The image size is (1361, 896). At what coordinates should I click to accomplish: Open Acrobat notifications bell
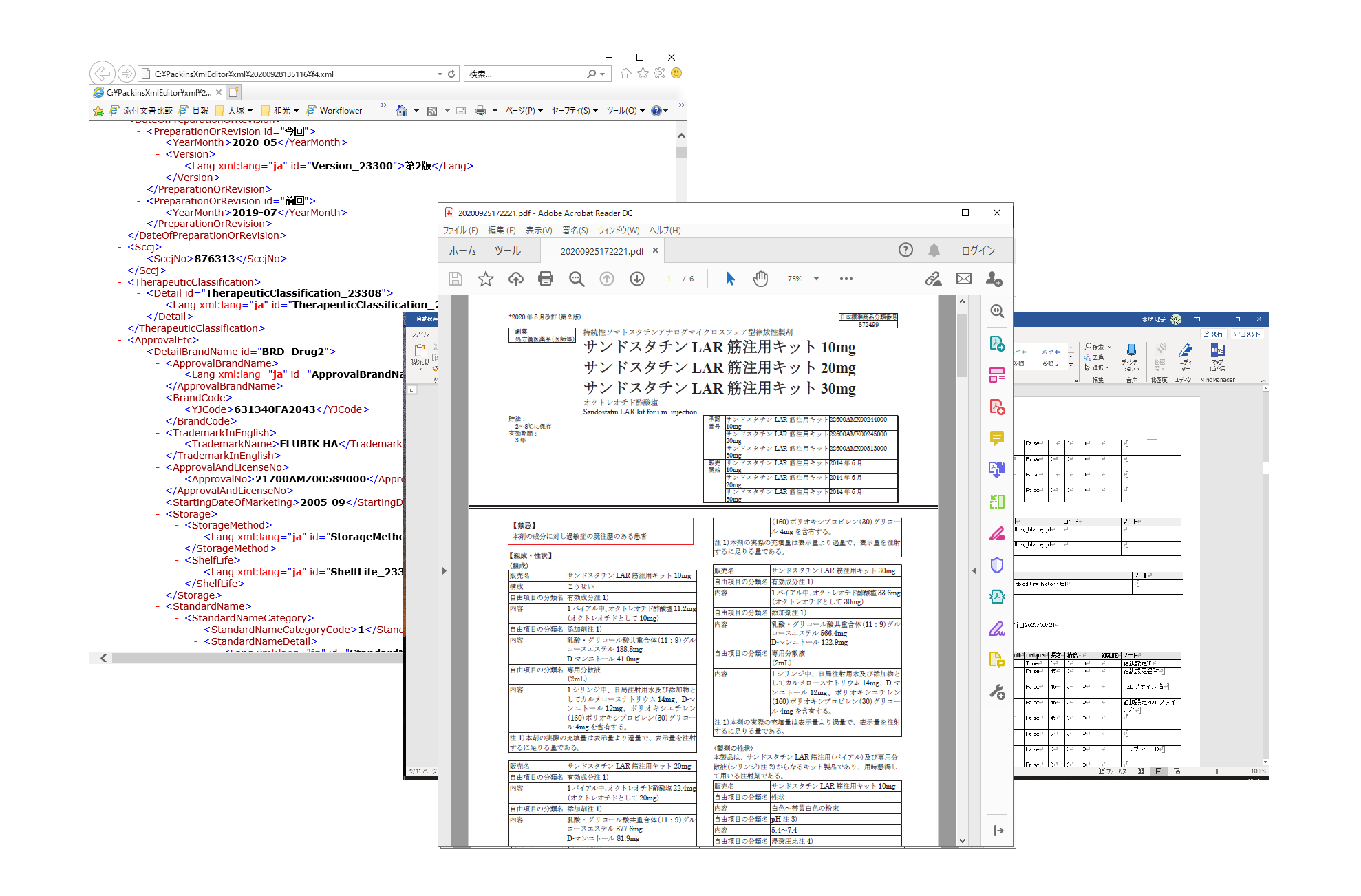934,250
